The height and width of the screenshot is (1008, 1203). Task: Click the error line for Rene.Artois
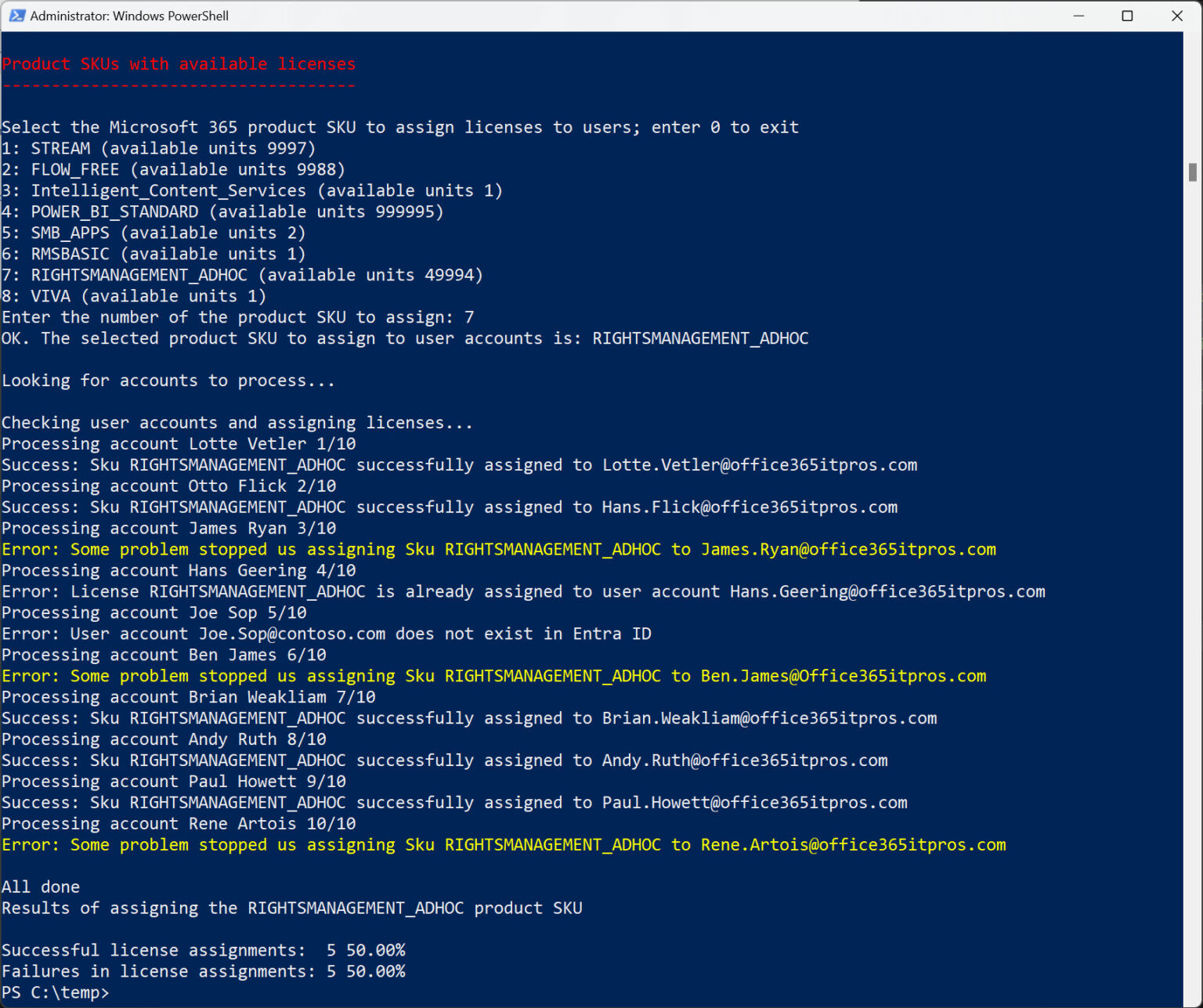(x=503, y=844)
